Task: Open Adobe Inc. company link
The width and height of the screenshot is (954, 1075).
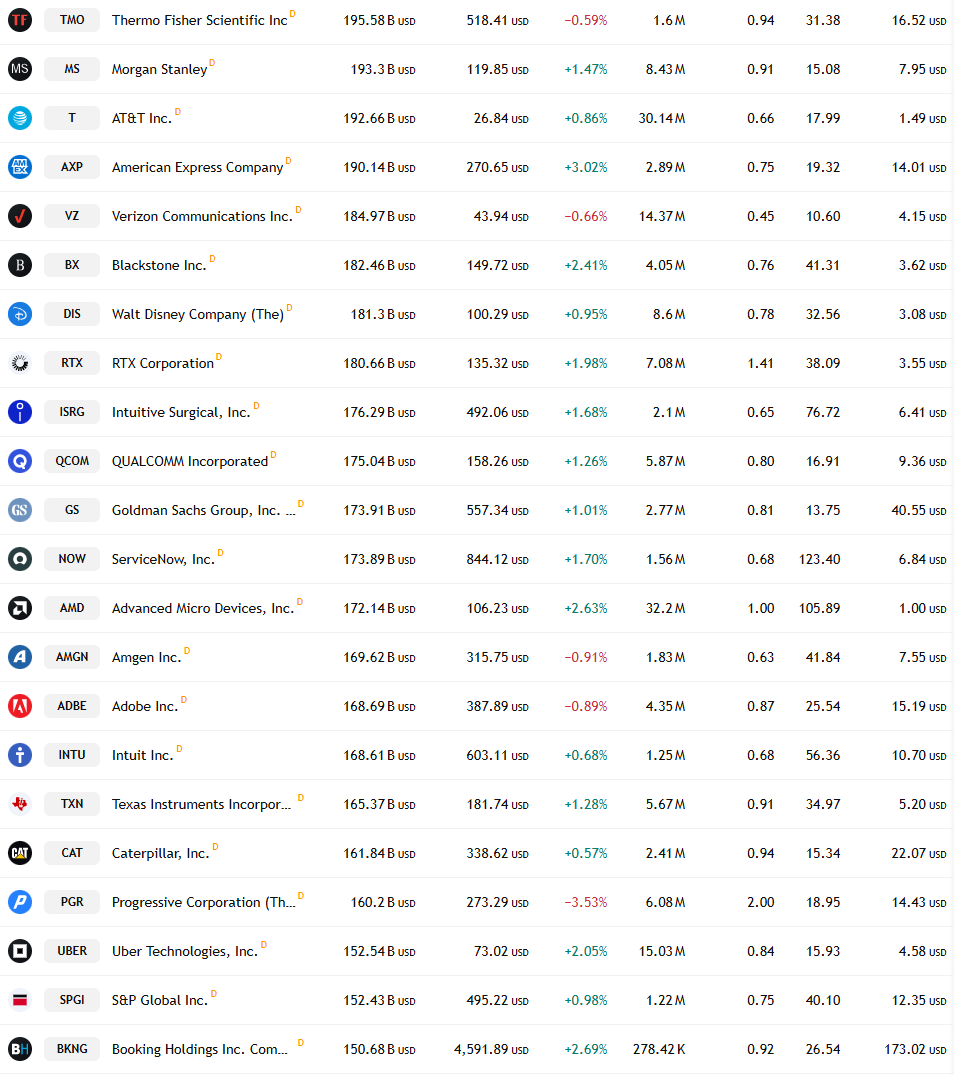Action: (145, 707)
